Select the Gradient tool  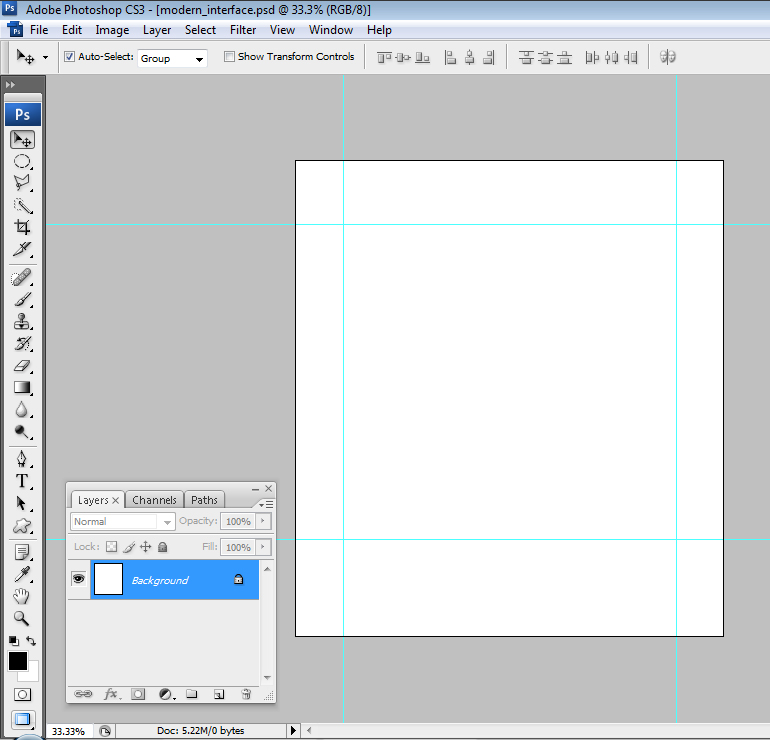click(22, 388)
